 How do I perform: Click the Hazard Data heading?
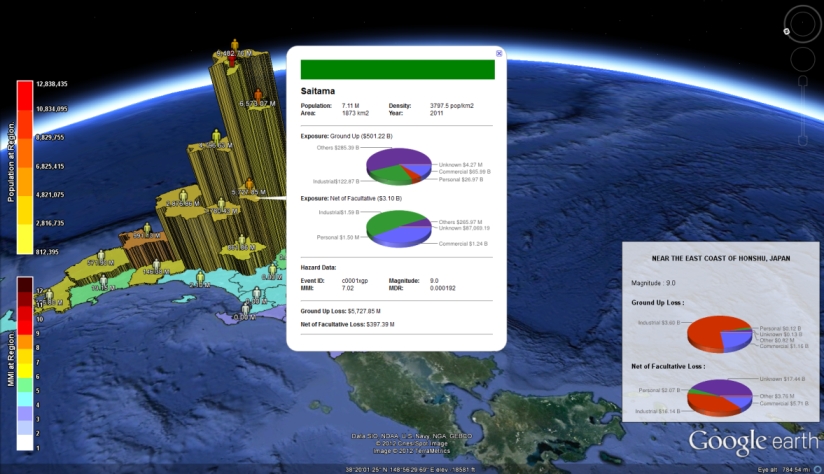[x=318, y=267]
